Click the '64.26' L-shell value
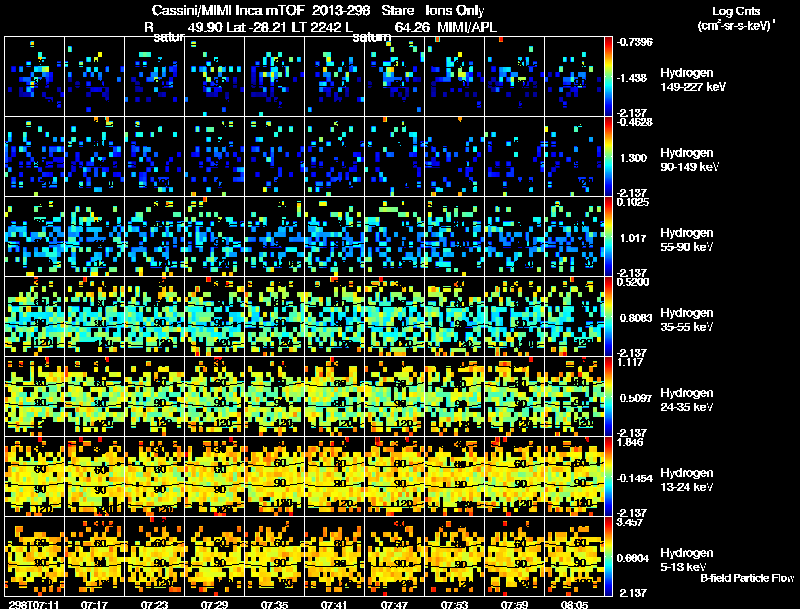 tap(412, 27)
